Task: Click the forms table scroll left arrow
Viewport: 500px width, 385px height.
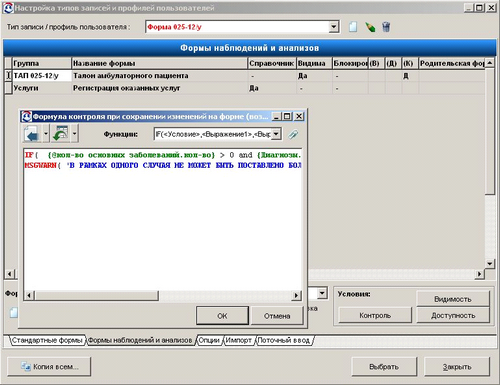Action: coord(10,274)
